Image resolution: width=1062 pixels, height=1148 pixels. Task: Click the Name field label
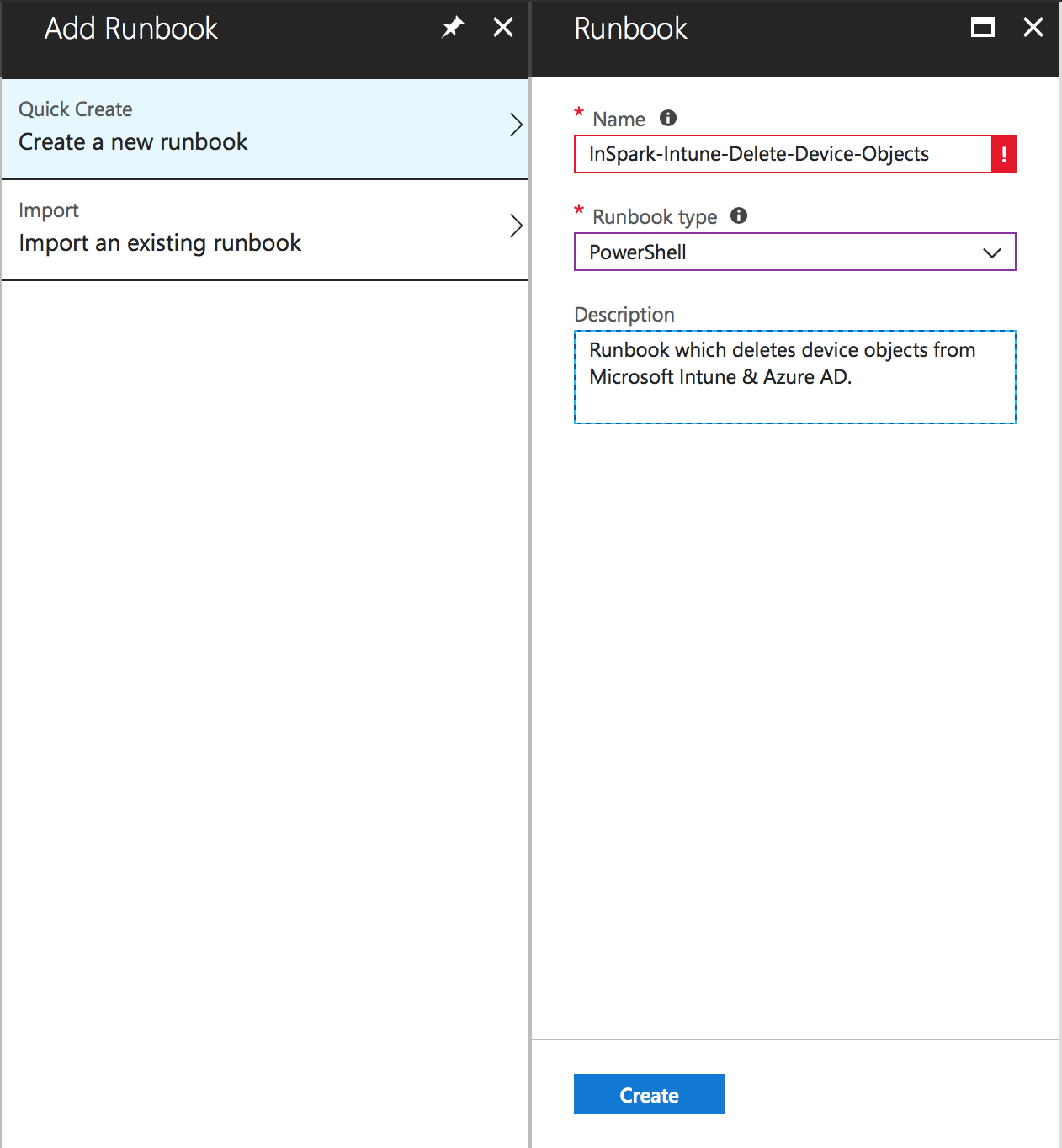pos(619,120)
